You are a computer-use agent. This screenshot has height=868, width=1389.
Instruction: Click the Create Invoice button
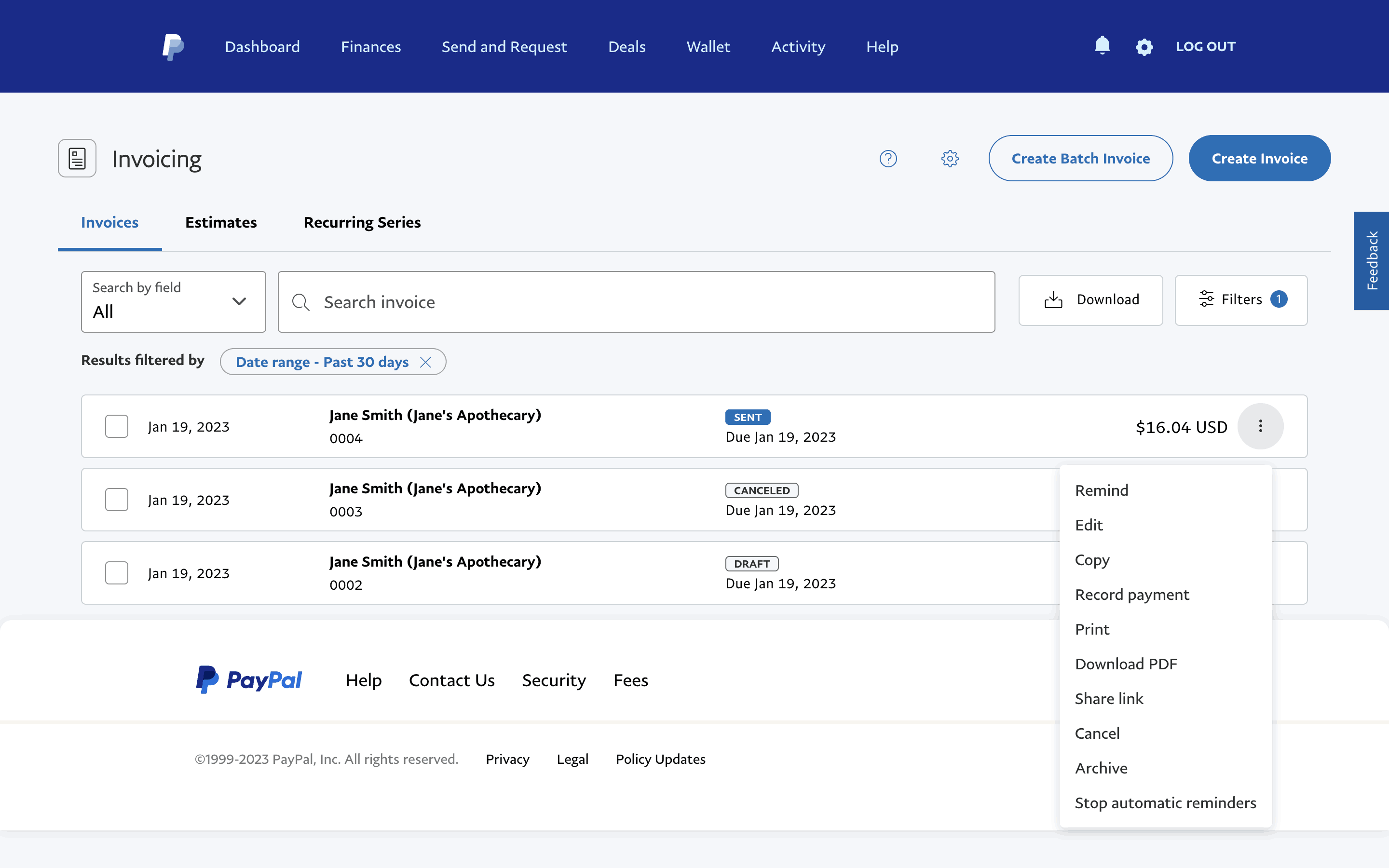pos(1259,159)
